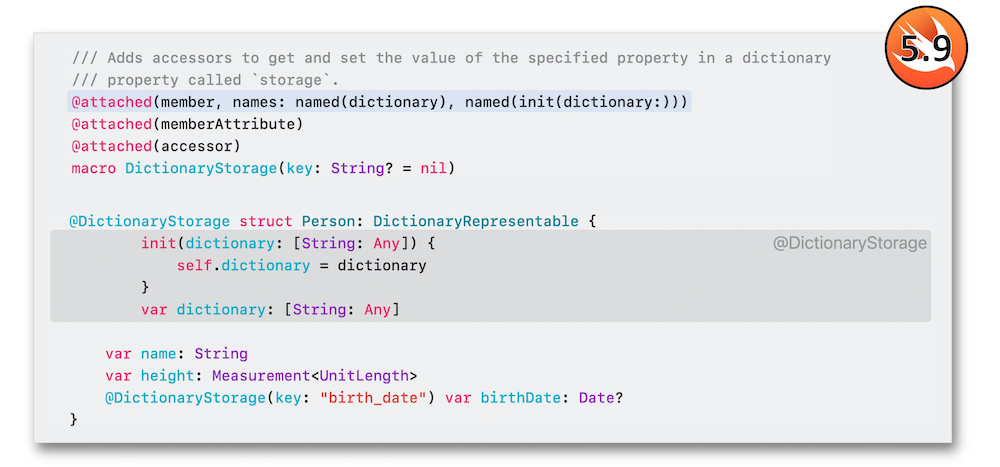Viewport: 1000px width, 467px height.
Task: Click the @attached(memberAttribute) attribute
Action: coord(187,124)
